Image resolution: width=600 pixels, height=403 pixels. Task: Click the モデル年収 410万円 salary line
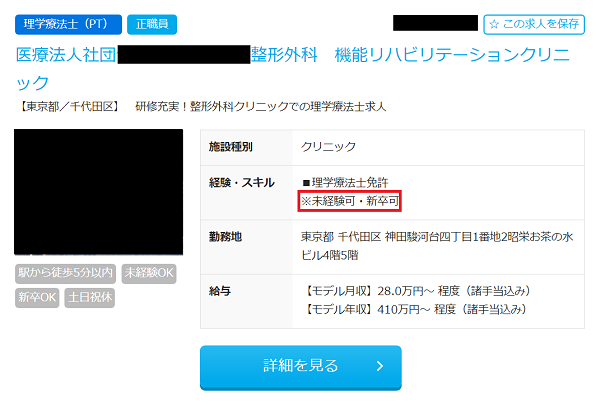point(413,310)
